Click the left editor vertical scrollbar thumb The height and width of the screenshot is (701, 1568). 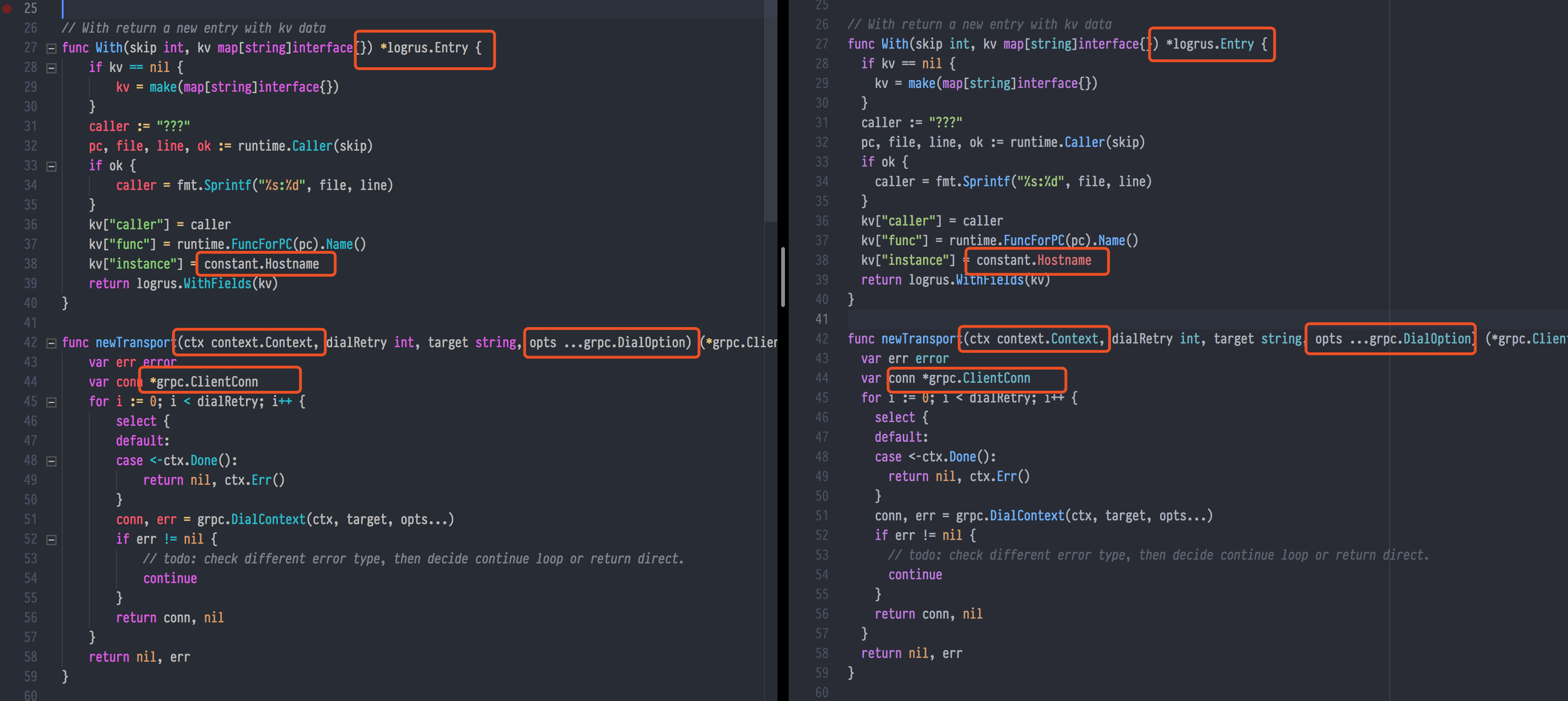pyautogui.click(x=770, y=110)
